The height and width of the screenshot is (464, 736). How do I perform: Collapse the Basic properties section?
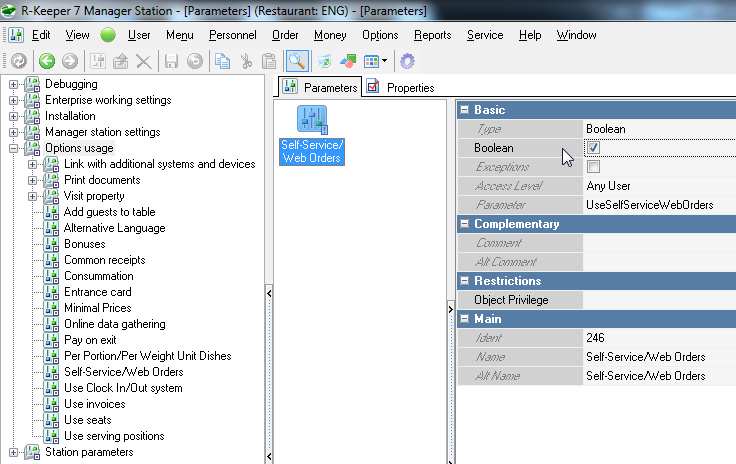coord(464,110)
